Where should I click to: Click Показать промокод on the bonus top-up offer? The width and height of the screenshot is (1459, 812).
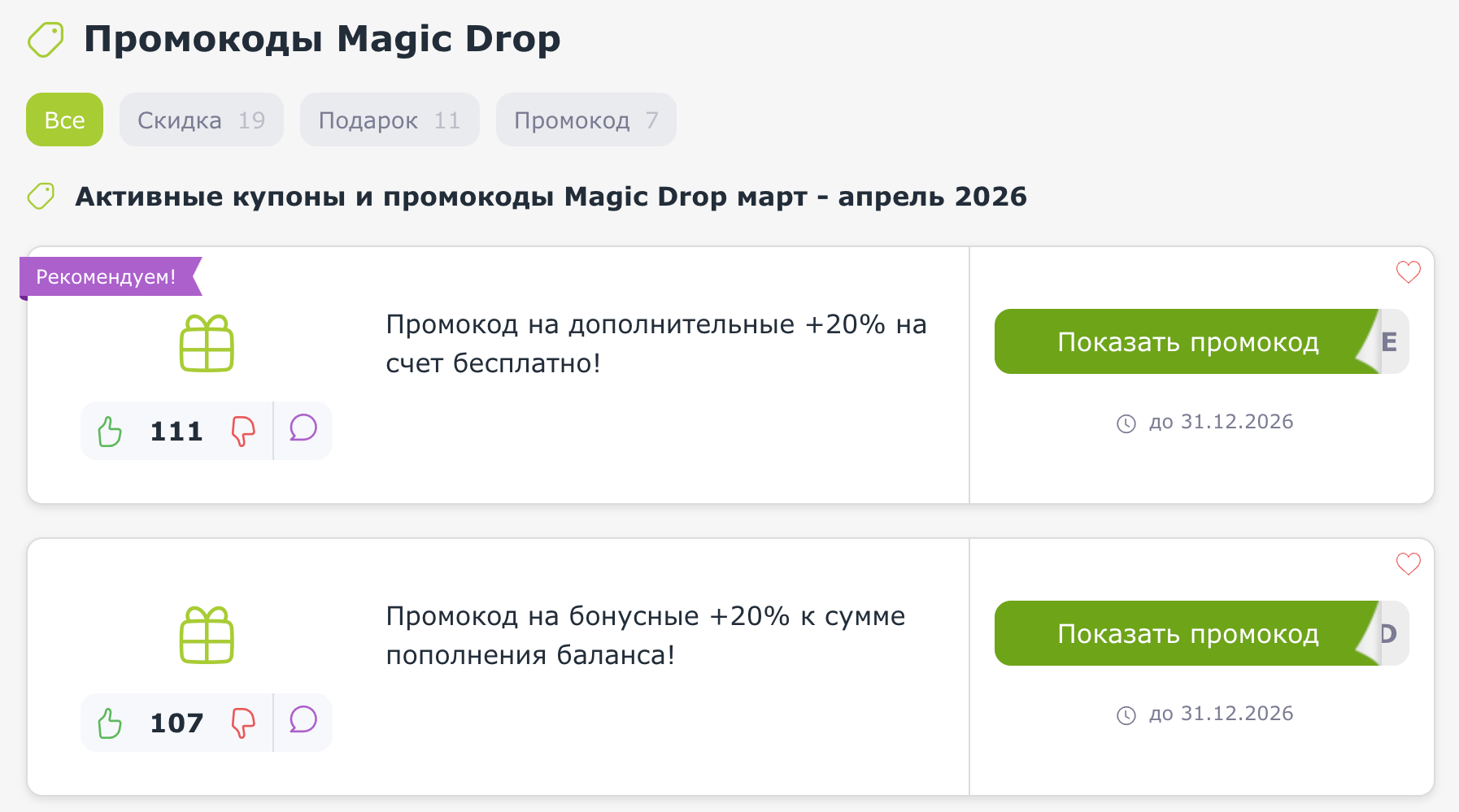pos(1187,634)
